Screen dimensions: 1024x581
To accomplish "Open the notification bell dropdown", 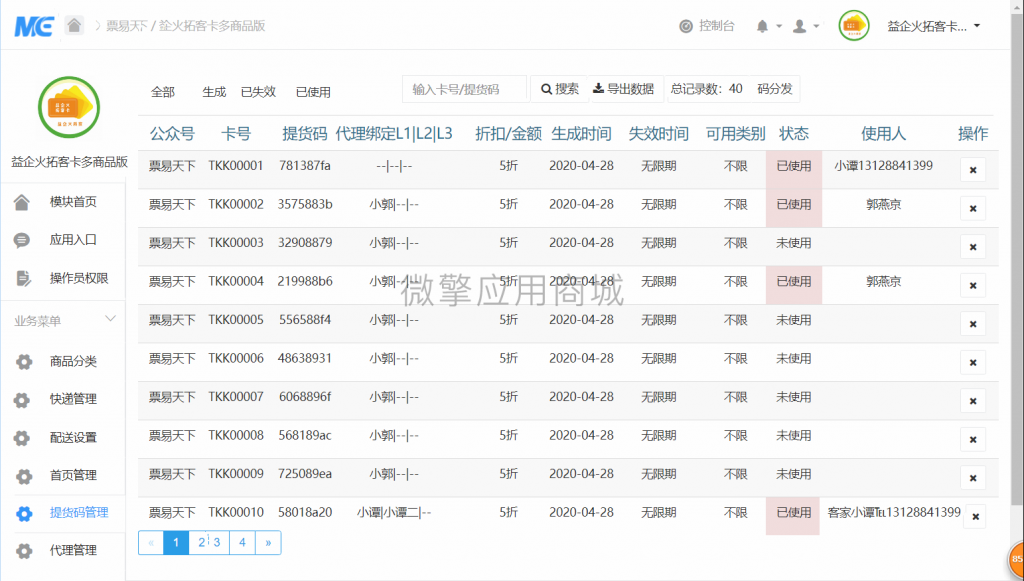I will click(769, 26).
